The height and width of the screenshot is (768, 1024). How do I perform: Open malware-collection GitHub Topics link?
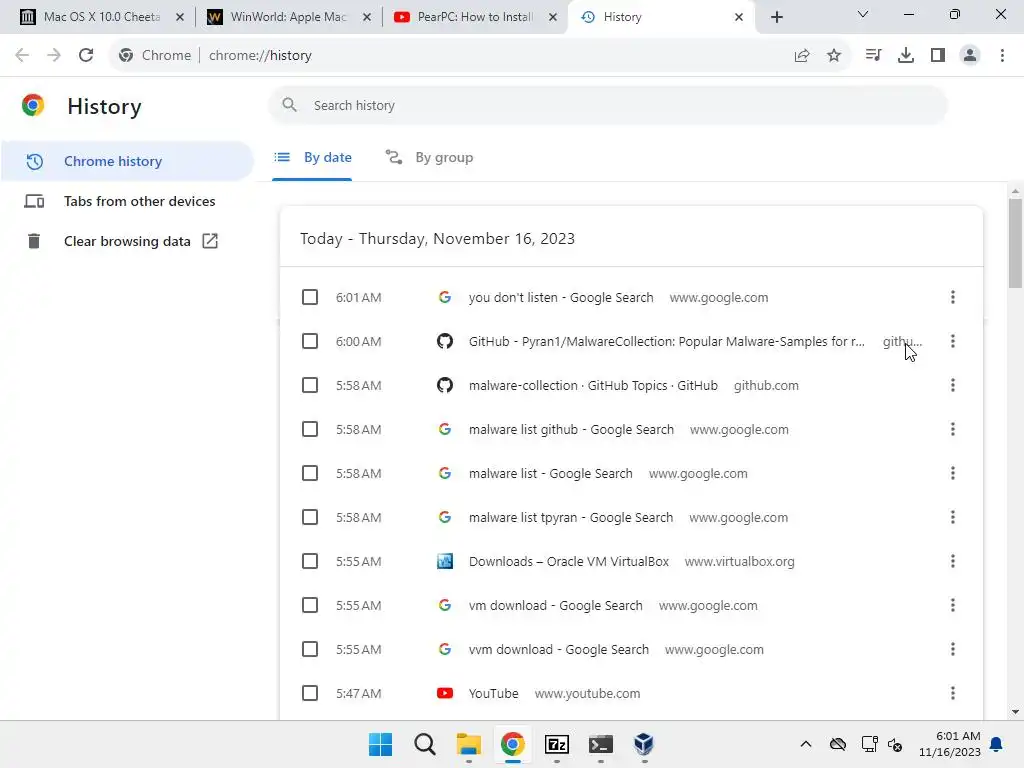593,385
